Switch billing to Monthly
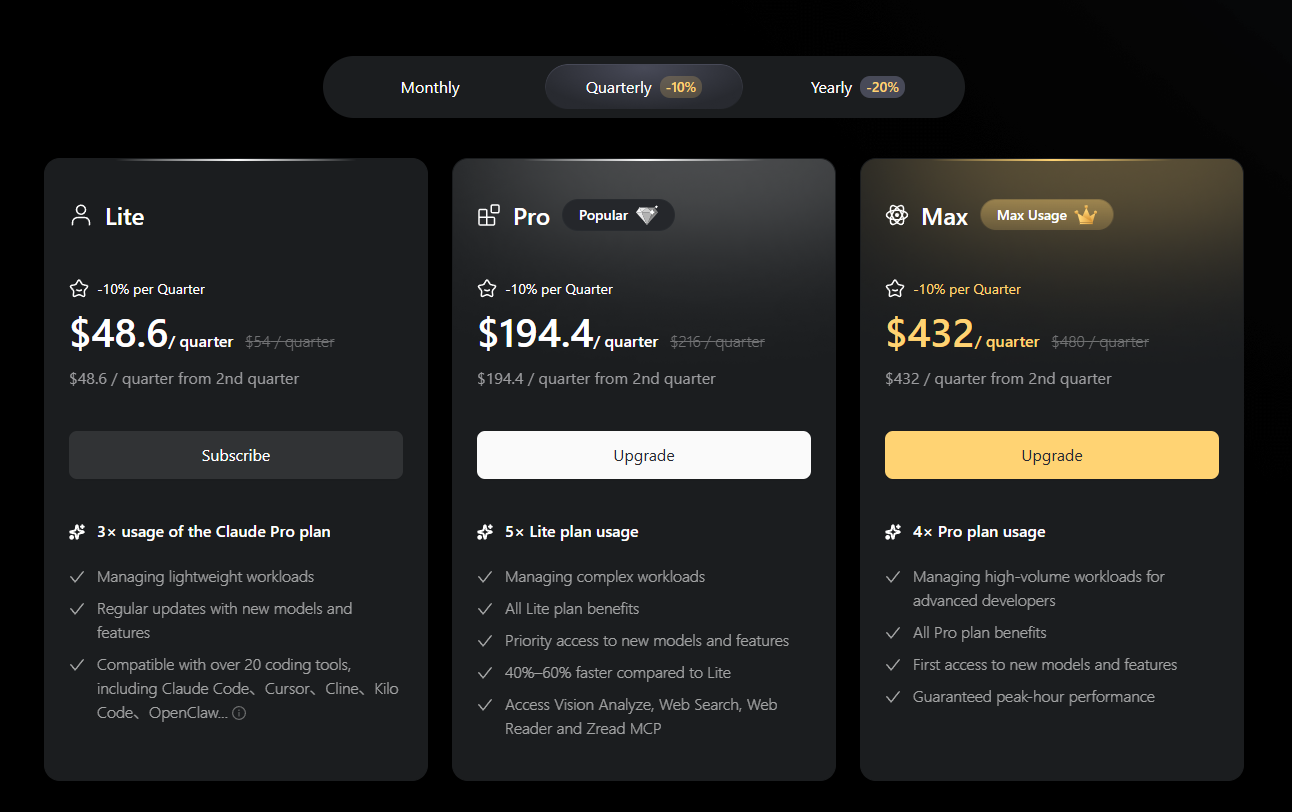The height and width of the screenshot is (812, 1292). [430, 87]
